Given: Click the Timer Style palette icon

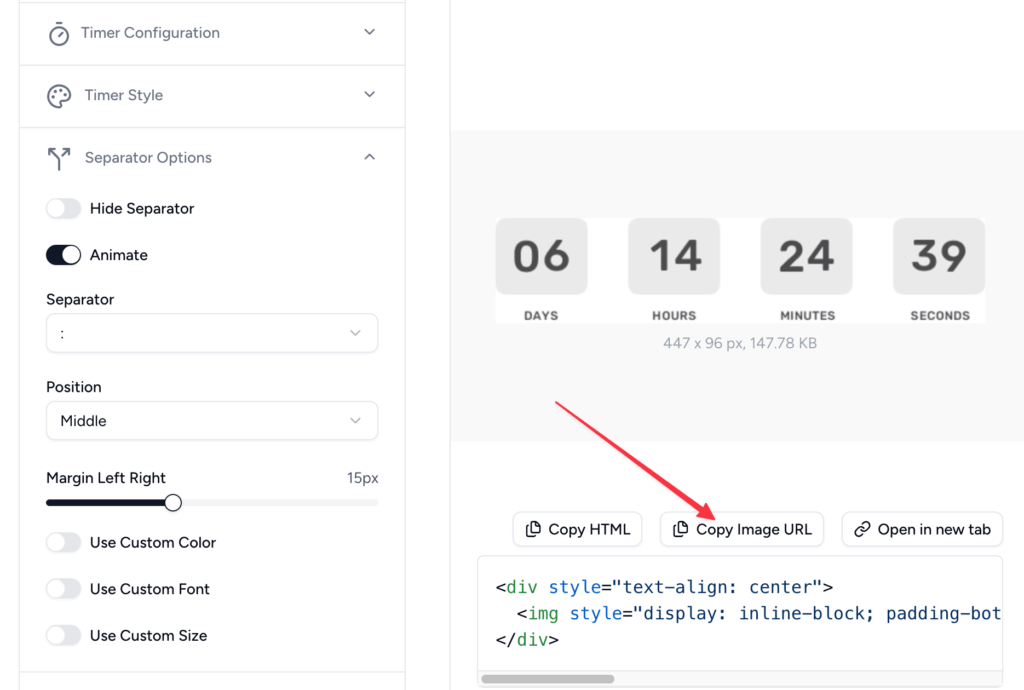Looking at the screenshot, I should coord(58,95).
